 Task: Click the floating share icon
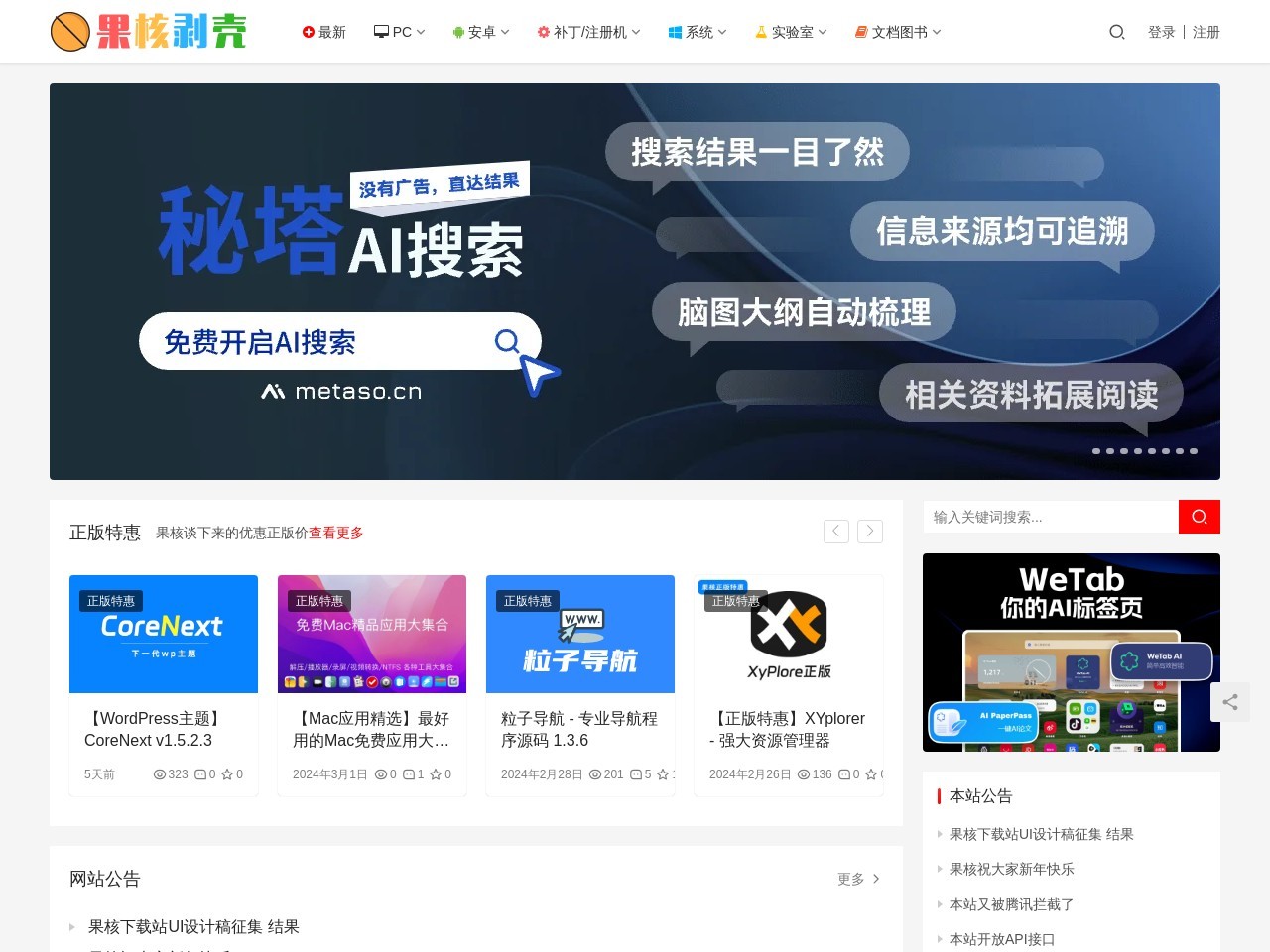(x=1230, y=702)
